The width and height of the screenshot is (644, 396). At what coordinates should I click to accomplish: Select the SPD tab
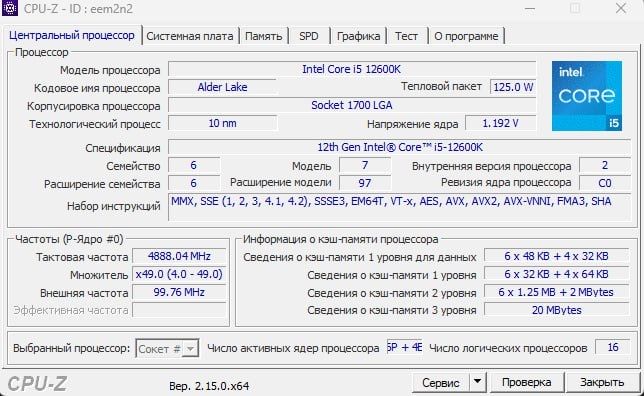(x=309, y=36)
